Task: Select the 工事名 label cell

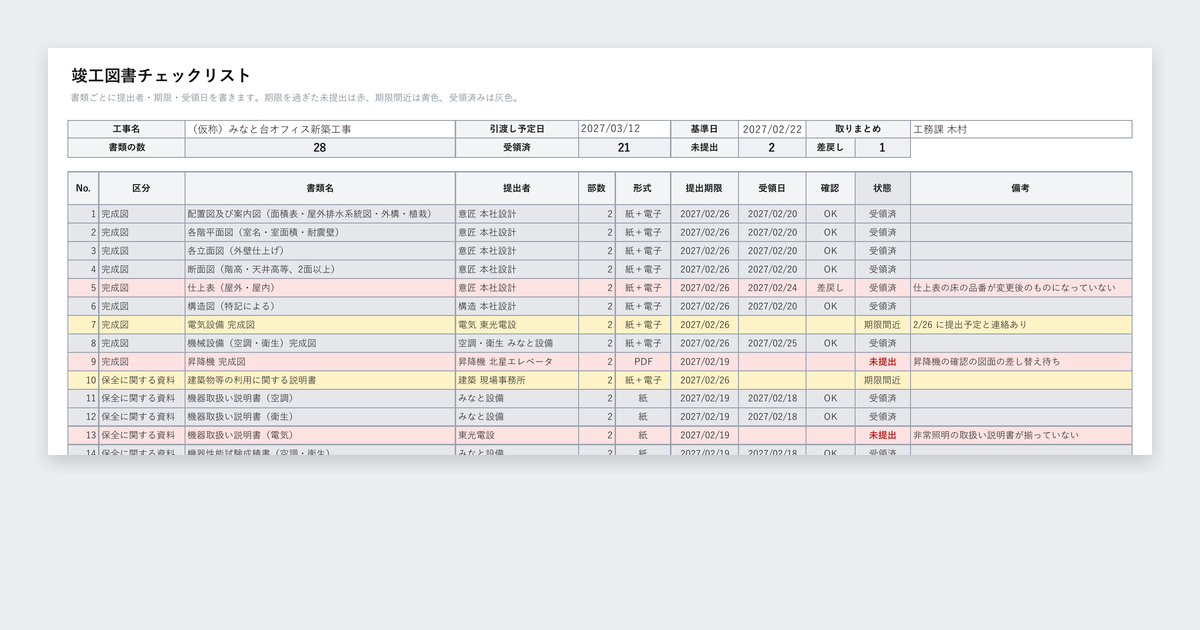Action: click(x=126, y=129)
